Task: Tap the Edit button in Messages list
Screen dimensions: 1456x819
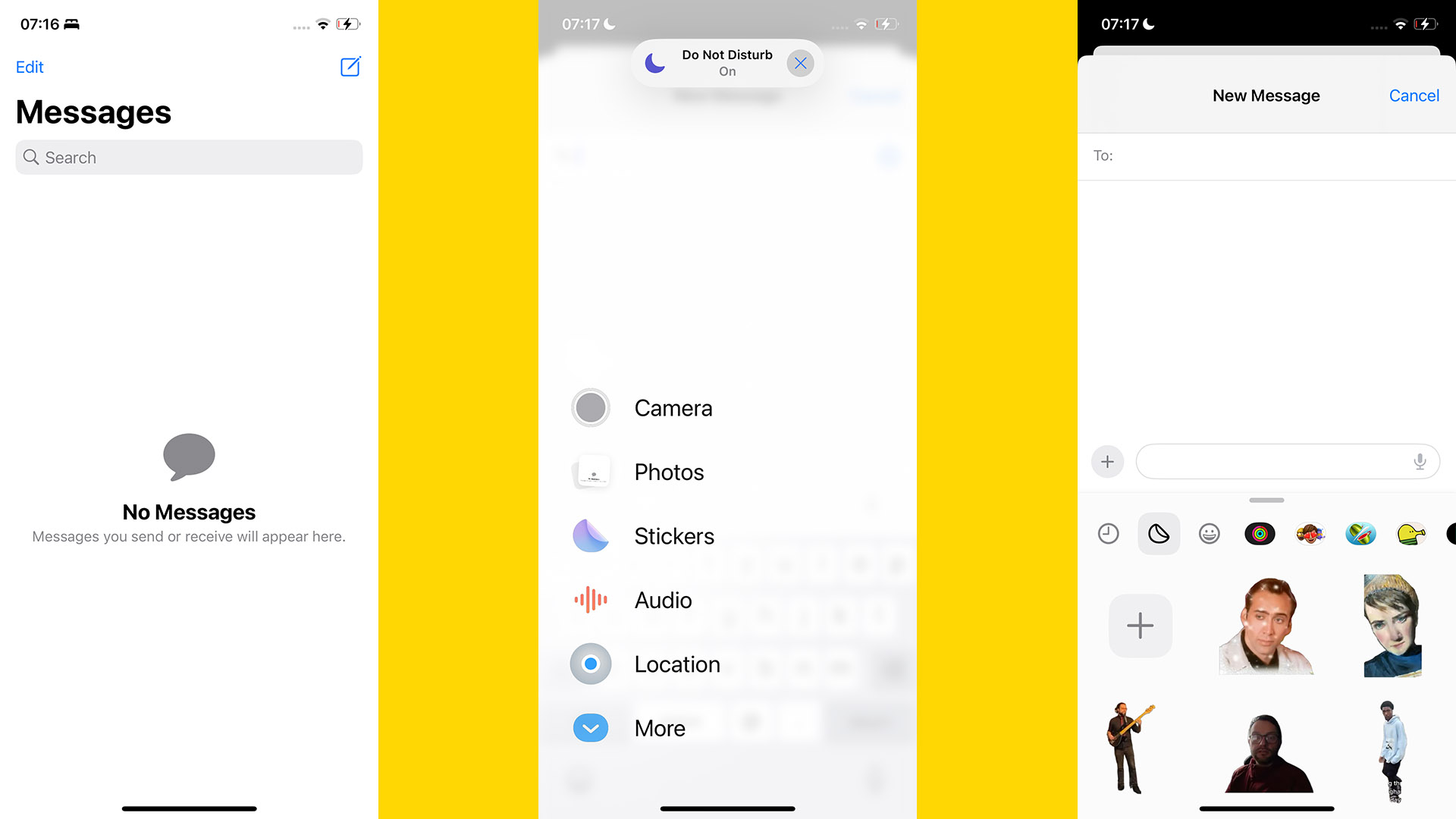Action: 29,66
